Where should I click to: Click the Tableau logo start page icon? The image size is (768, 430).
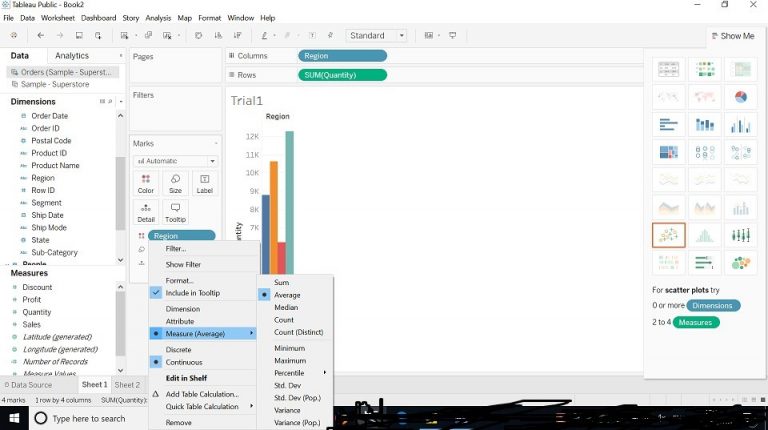tap(14, 35)
